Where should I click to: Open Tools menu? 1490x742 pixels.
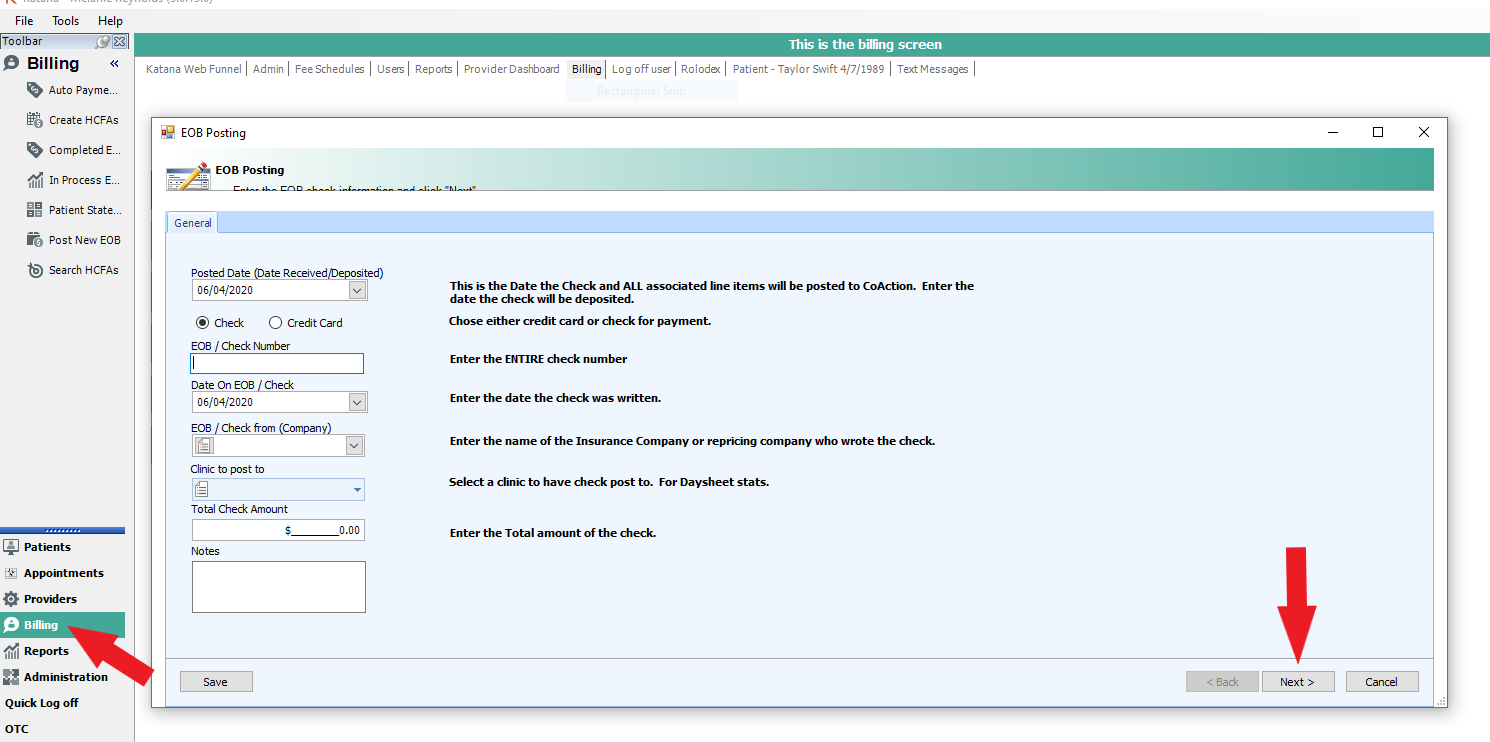pyautogui.click(x=66, y=20)
